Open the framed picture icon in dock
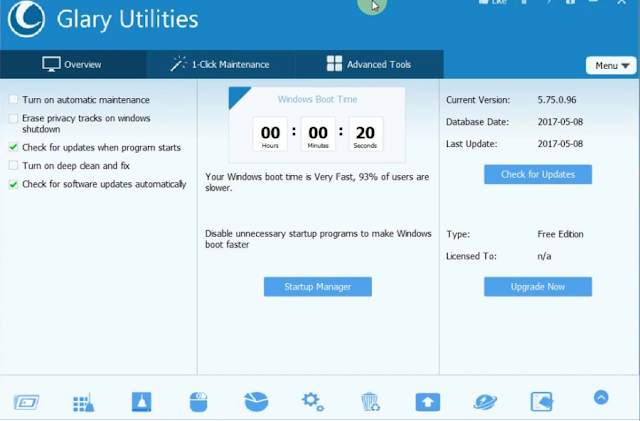Screen dimensions: 640x421 tap(542, 402)
